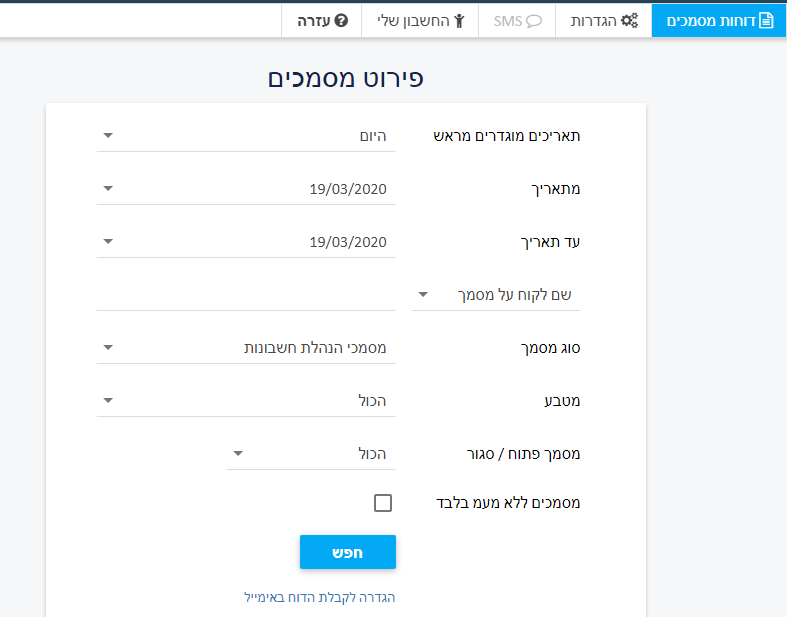787x617 pixels.
Task: Click the question mark help icon
Action: [x=341, y=21]
